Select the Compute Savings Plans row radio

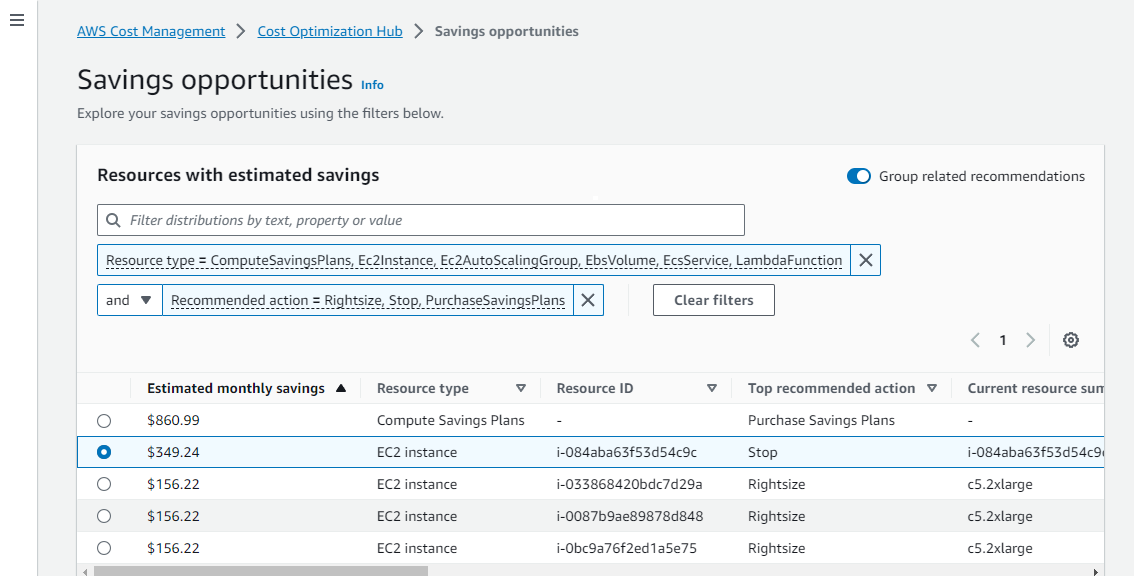[x=104, y=420]
